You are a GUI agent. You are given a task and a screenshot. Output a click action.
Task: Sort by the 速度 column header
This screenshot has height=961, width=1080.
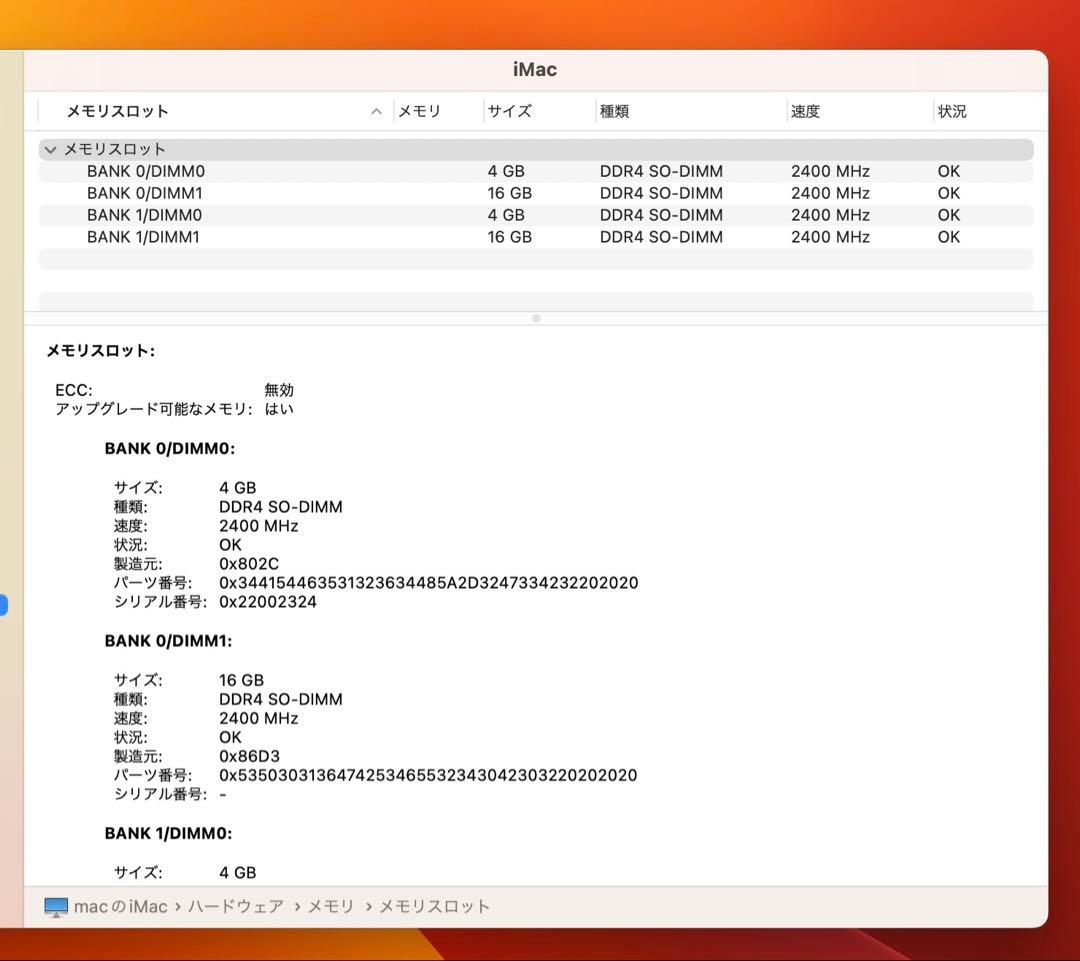pos(804,110)
